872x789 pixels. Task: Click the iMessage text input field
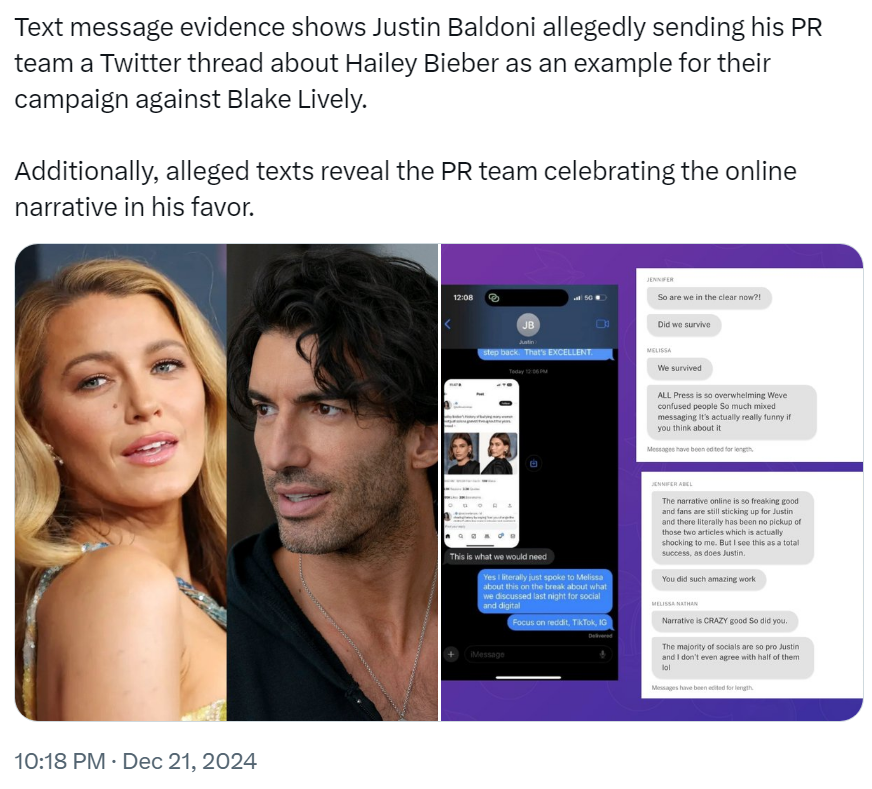click(537, 654)
